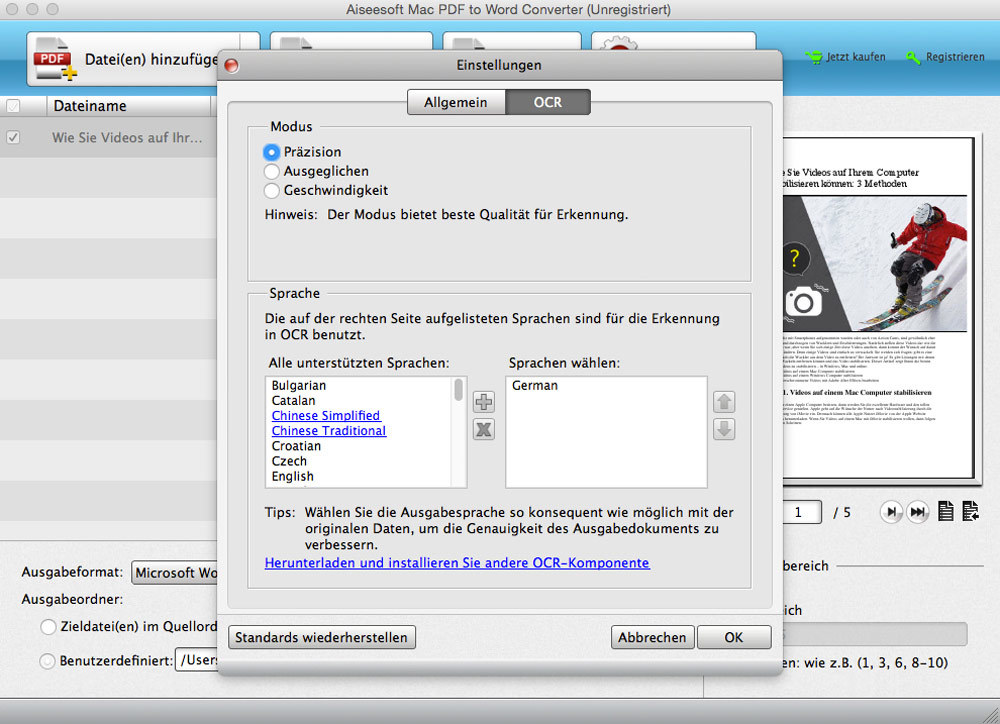The height and width of the screenshot is (724, 1000).
Task: Click the Registrieren link
Action: [945, 57]
